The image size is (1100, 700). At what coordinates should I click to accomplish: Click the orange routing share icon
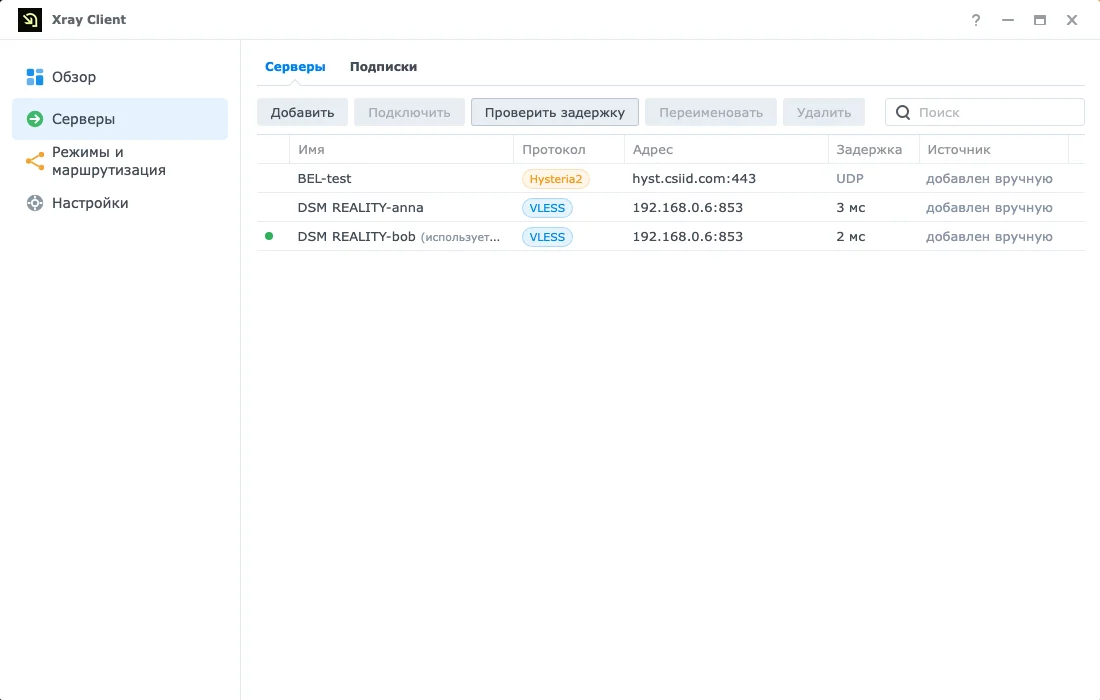click(x=34, y=161)
